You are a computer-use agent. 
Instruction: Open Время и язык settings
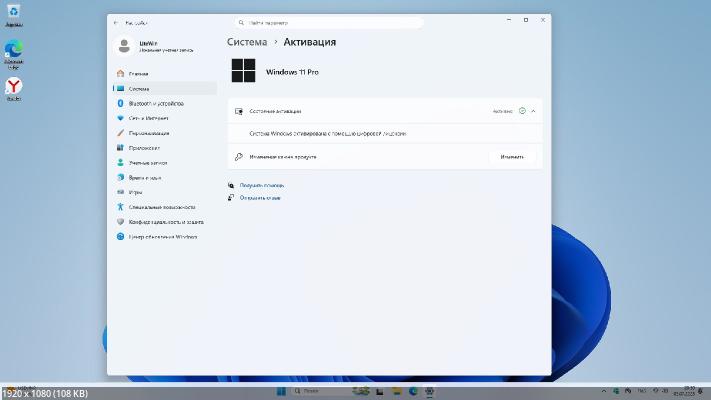click(x=164, y=177)
